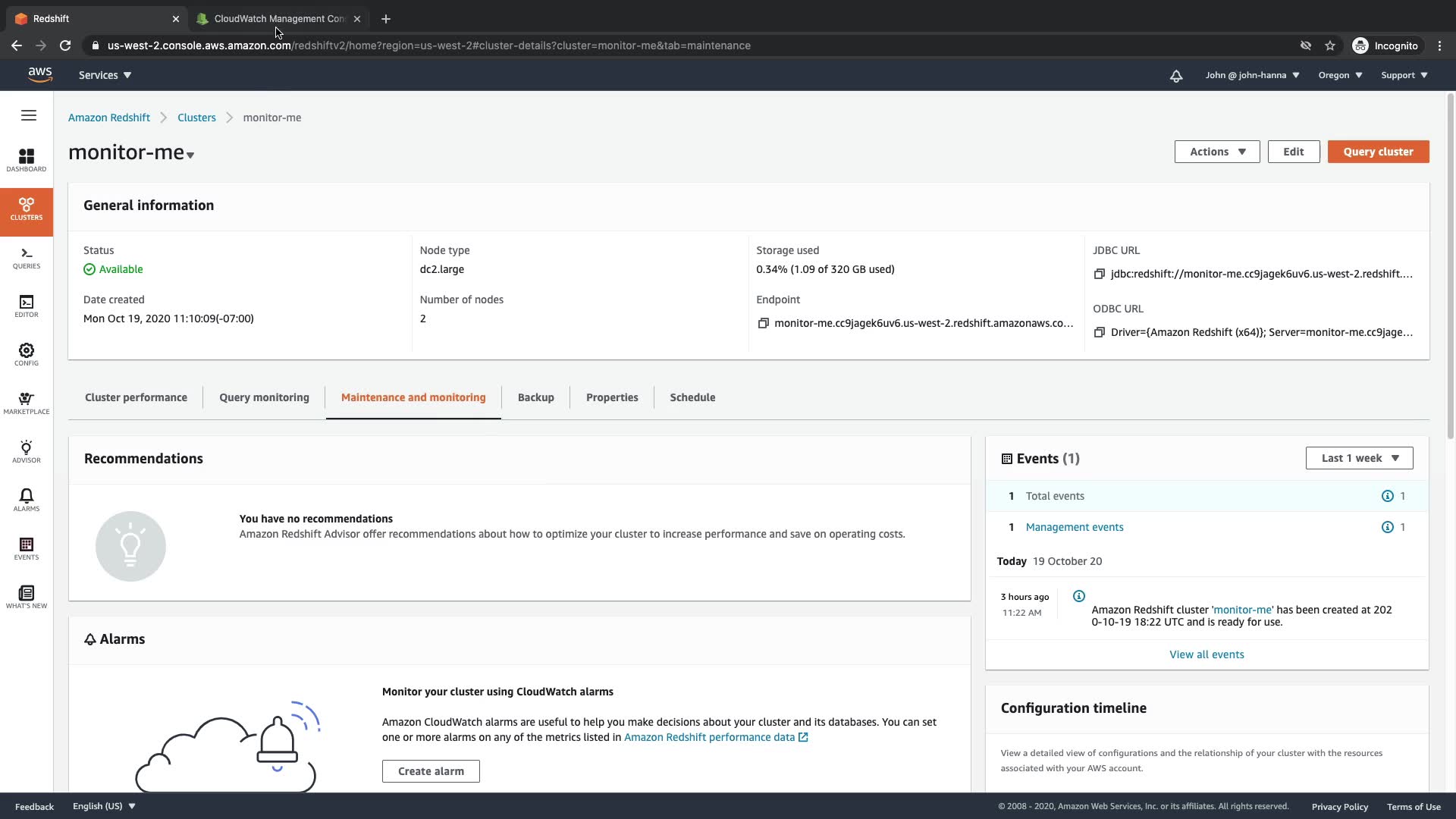This screenshot has height=819, width=1456.
Task: Open the Advisor lightbulb sidebar icon
Action: 27,451
